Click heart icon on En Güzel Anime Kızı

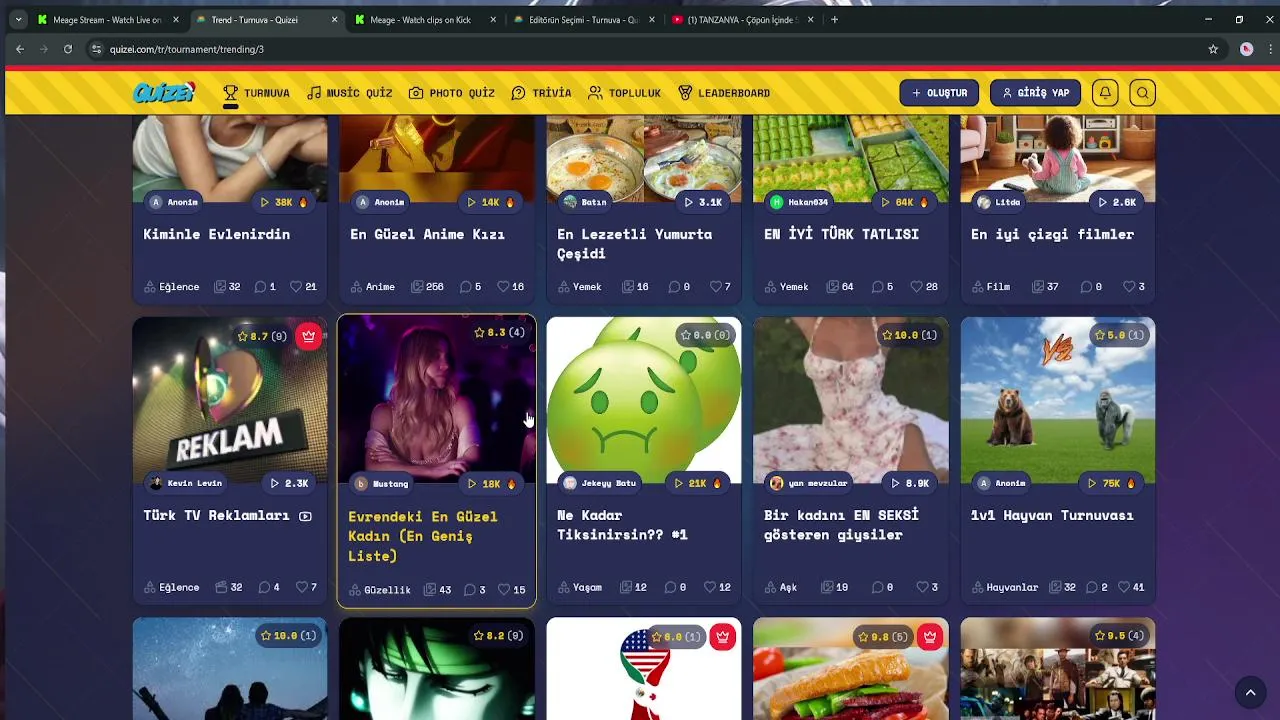click(503, 286)
